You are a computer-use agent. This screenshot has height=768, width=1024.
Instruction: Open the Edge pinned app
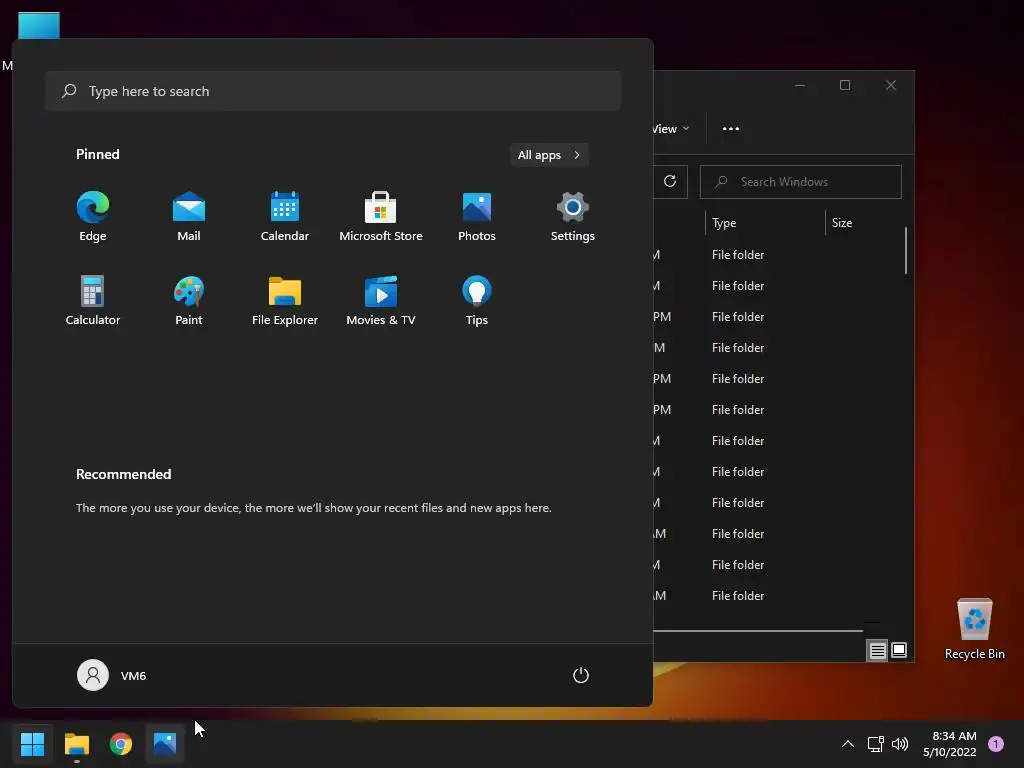pyautogui.click(x=93, y=217)
